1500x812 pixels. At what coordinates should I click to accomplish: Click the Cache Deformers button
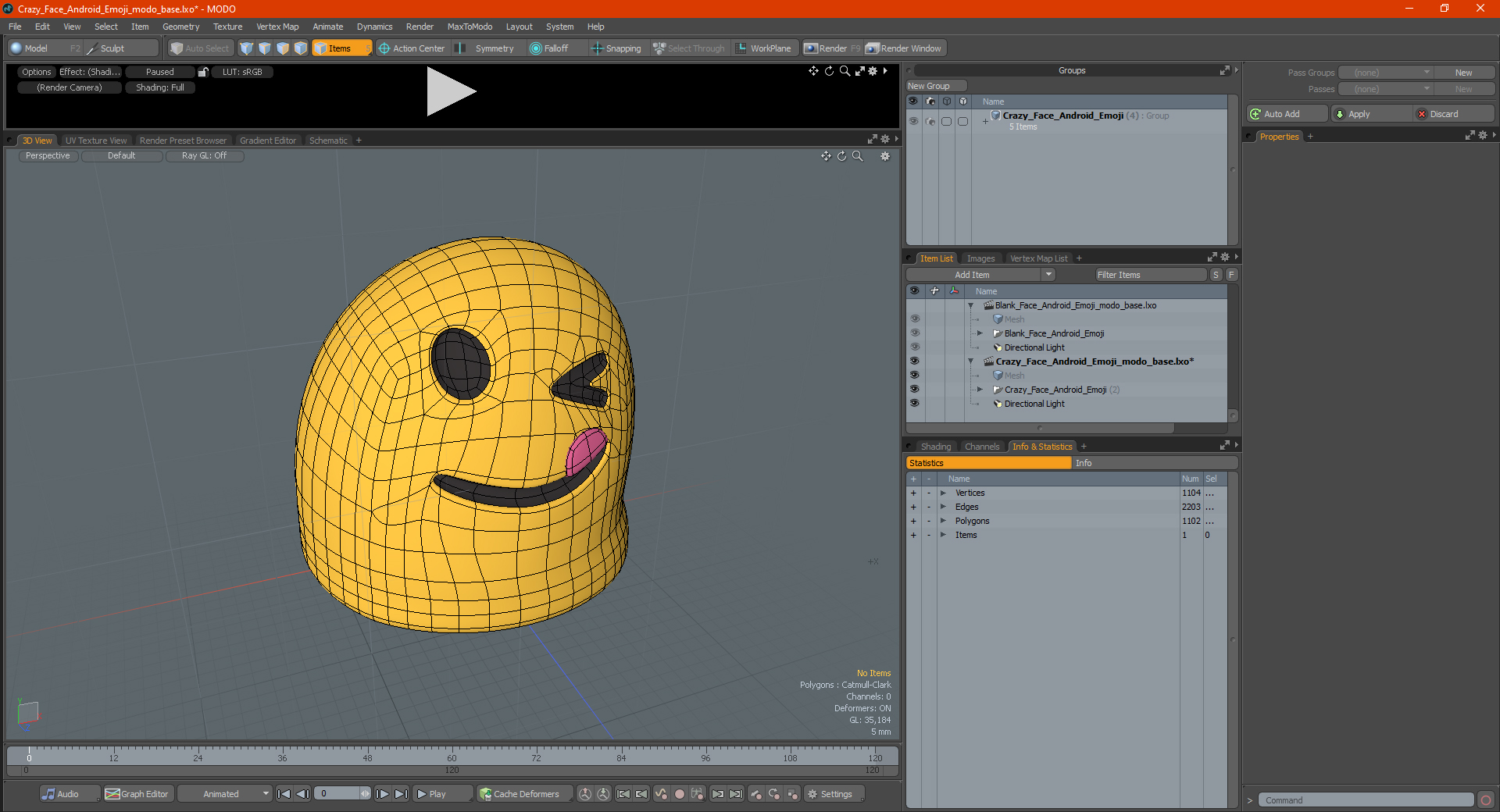coord(520,794)
